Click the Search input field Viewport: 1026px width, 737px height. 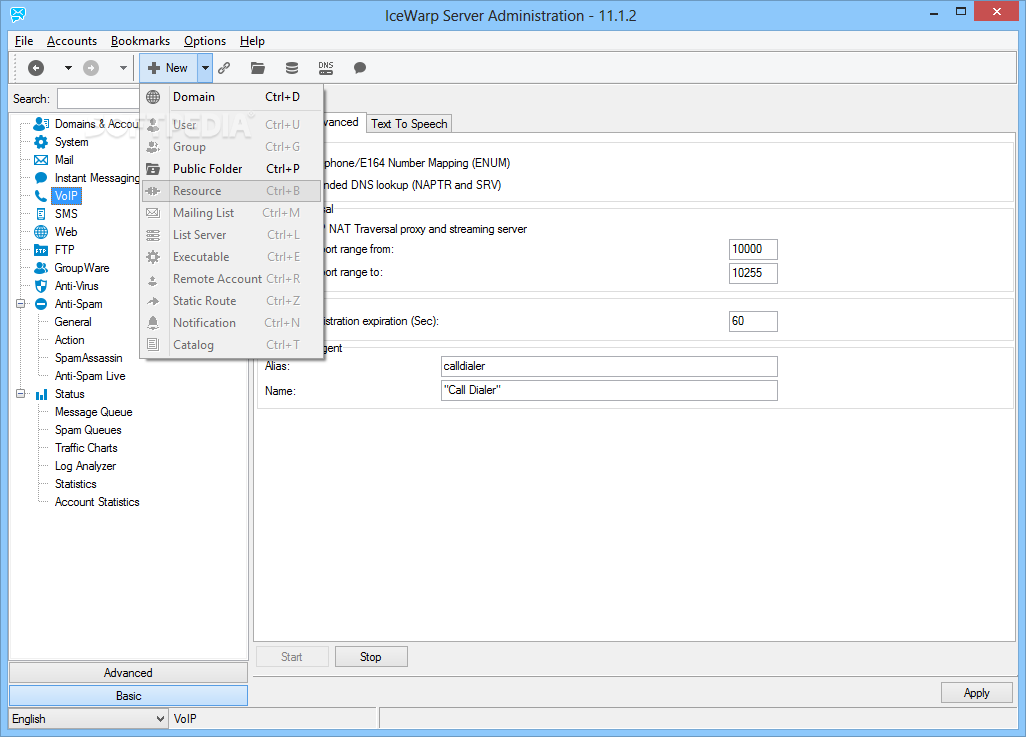[x=99, y=99]
